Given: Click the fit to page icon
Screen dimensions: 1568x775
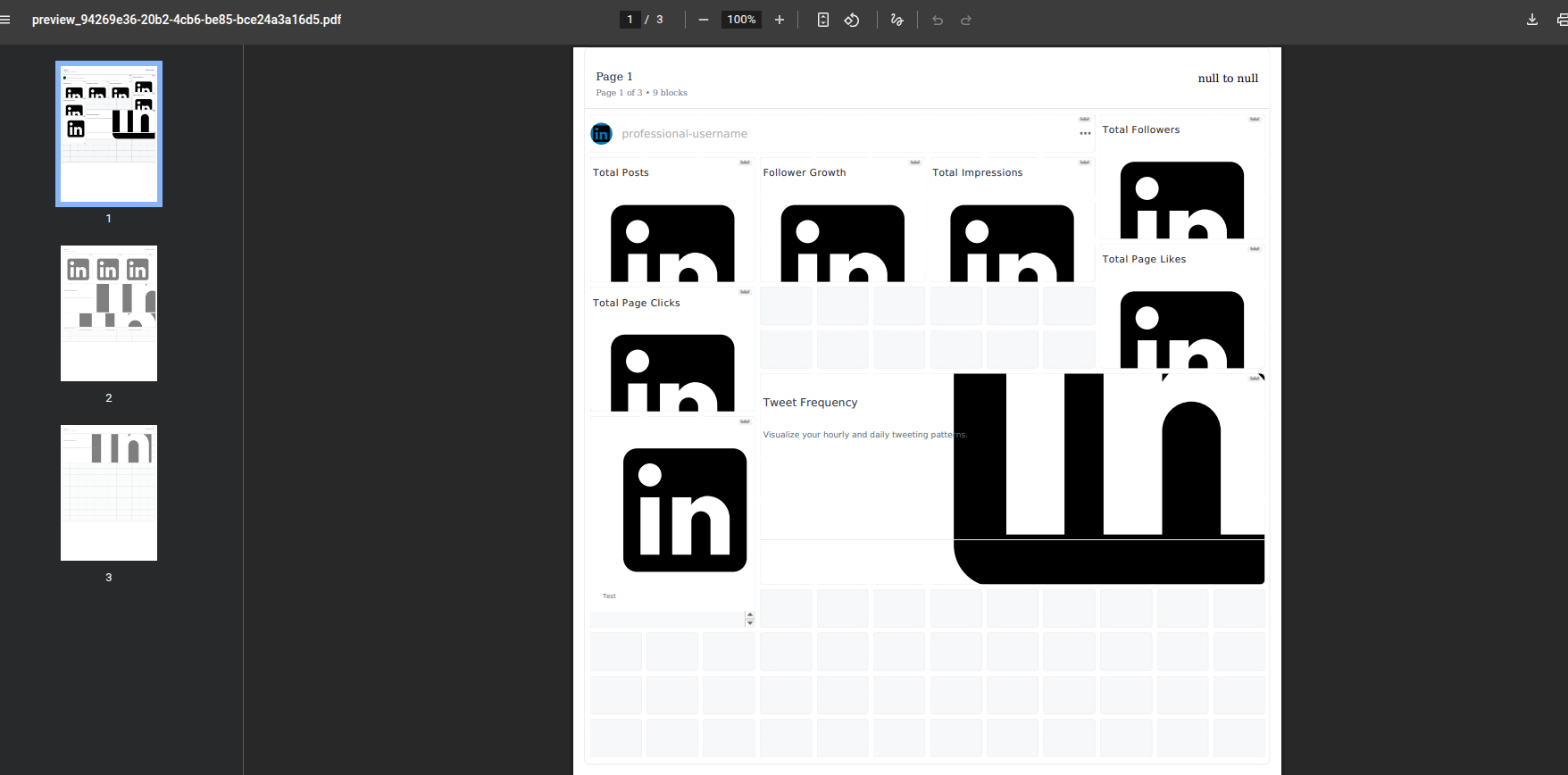Looking at the screenshot, I should [823, 20].
